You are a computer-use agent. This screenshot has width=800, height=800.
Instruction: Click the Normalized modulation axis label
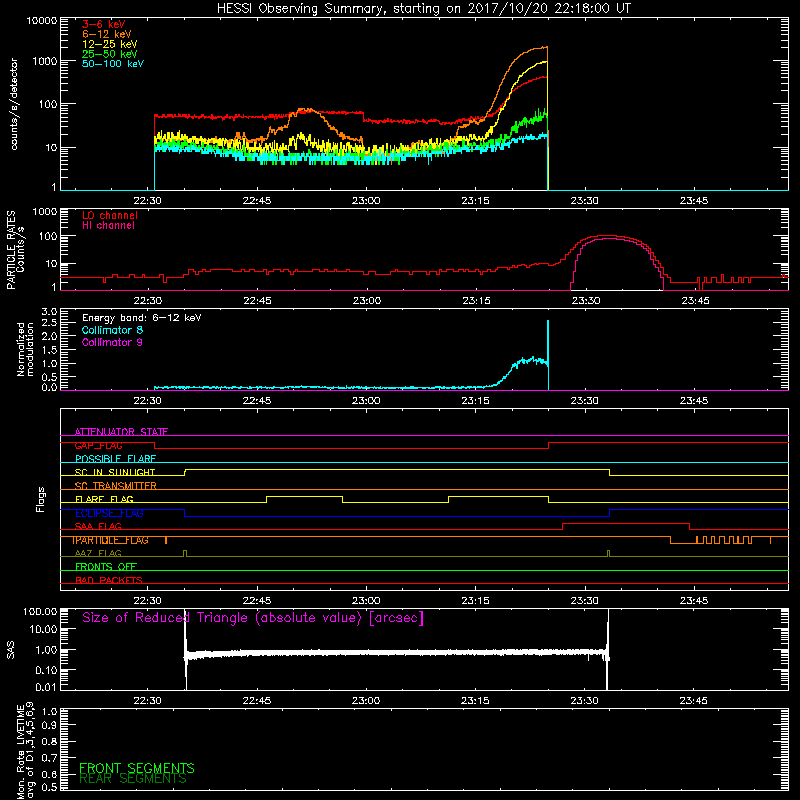coord(25,349)
